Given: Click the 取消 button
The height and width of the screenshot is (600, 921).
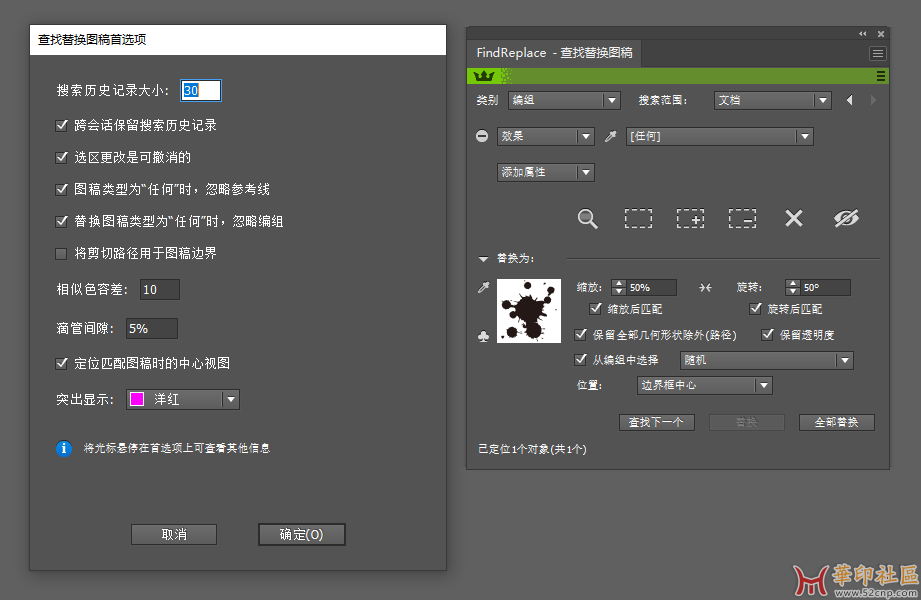Looking at the screenshot, I should point(174,535).
